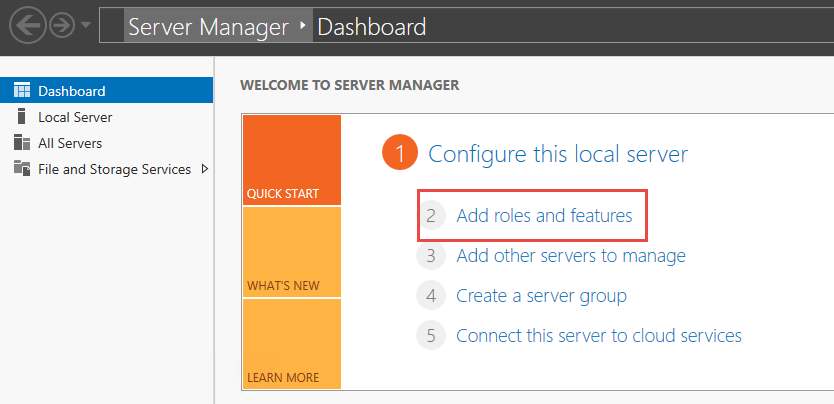The height and width of the screenshot is (404, 834).
Task: Click the All Servers icon
Action: pyautogui.click(x=22, y=142)
